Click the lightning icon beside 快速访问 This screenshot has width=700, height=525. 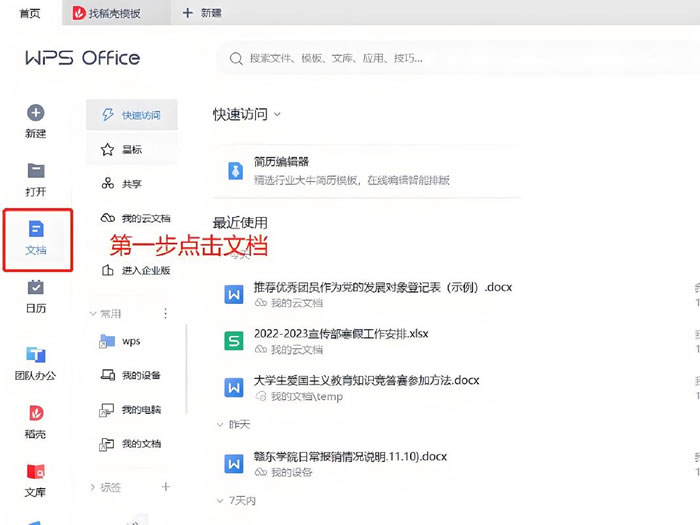[x=108, y=115]
